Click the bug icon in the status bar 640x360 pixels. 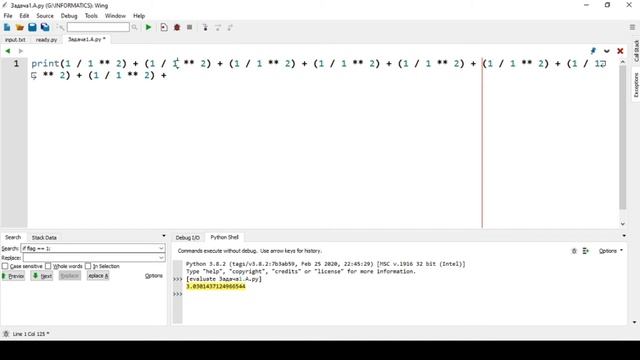tap(6, 334)
